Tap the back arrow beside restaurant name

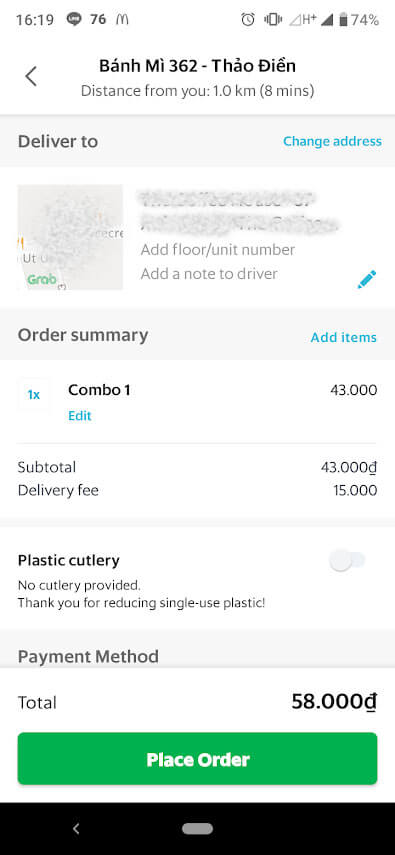31,76
